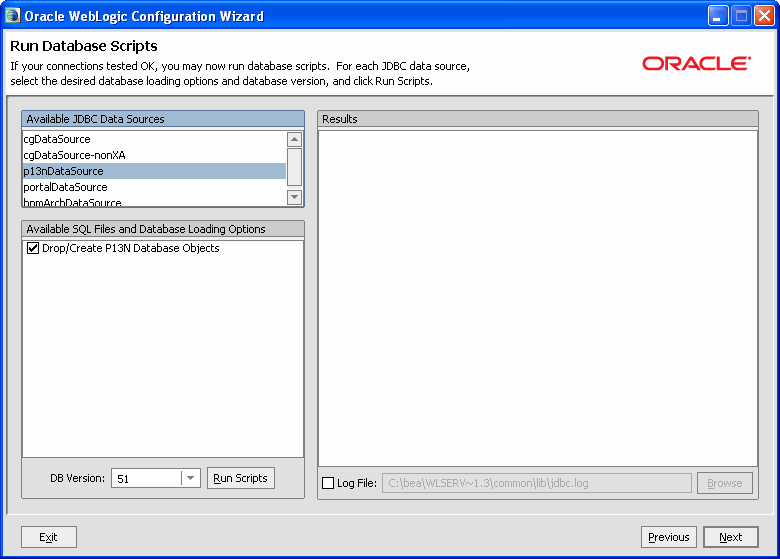Viewport: 780px width, 559px height.
Task: Close the Configuration Wizard window
Action: pyautogui.click(x=764, y=16)
